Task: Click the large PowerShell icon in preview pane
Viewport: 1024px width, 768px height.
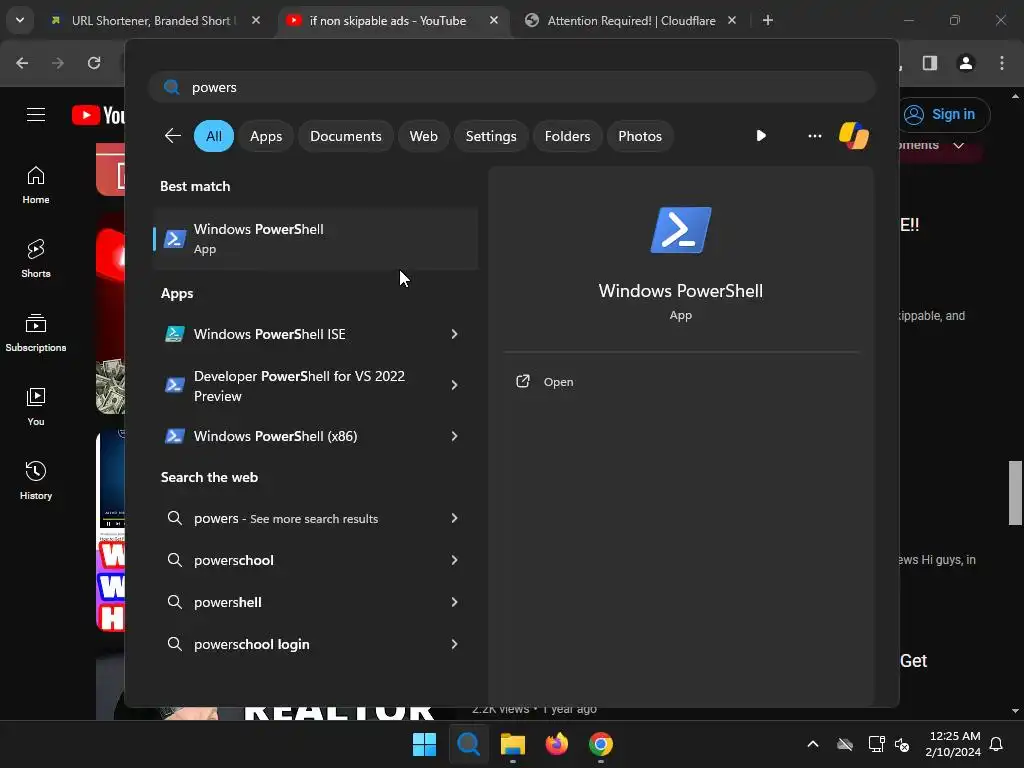Action: pyautogui.click(x=680, y=230)
